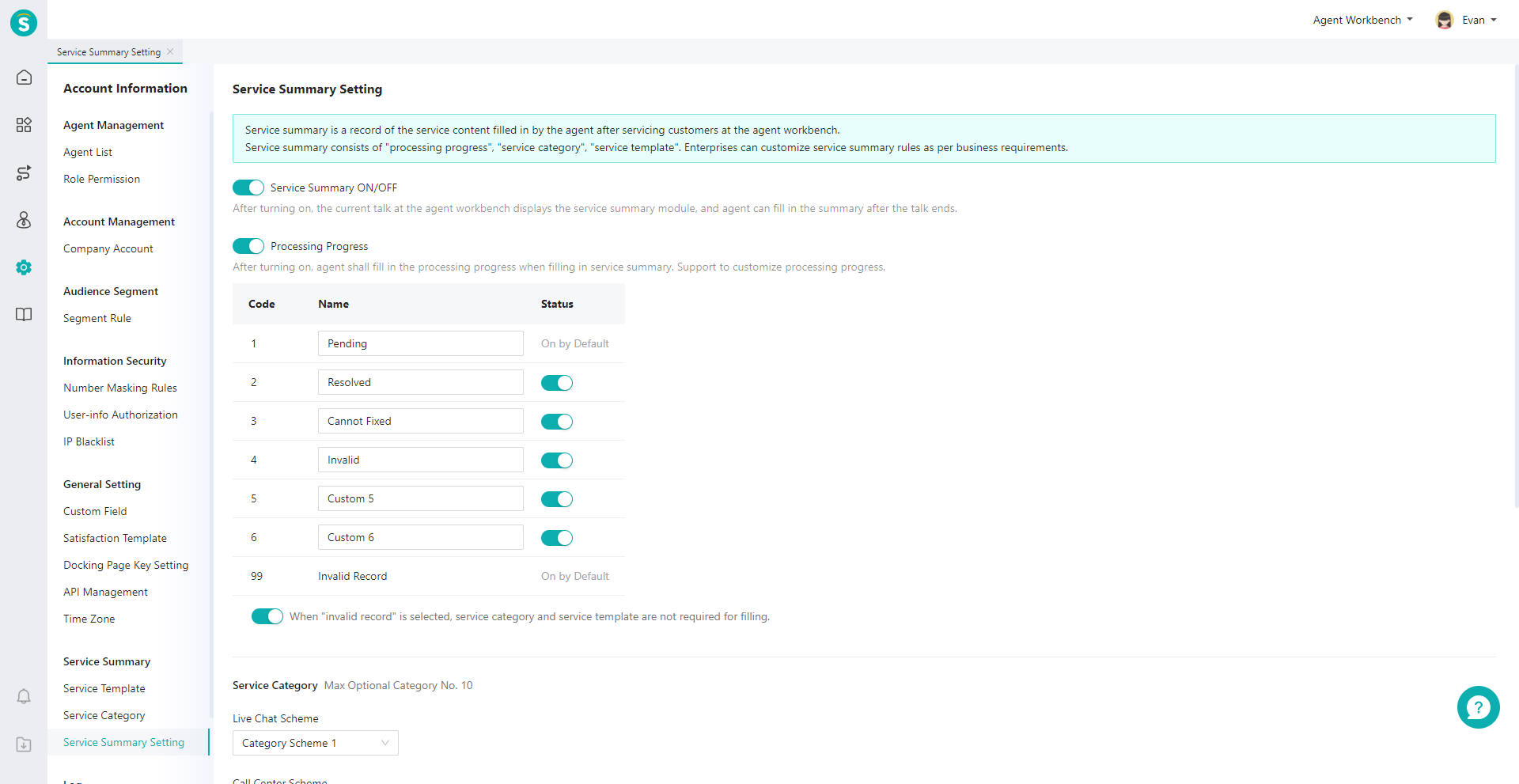This screenshot has height=784, width=1519.
Task: Open Service Template menu item
Action: (104, 688)
